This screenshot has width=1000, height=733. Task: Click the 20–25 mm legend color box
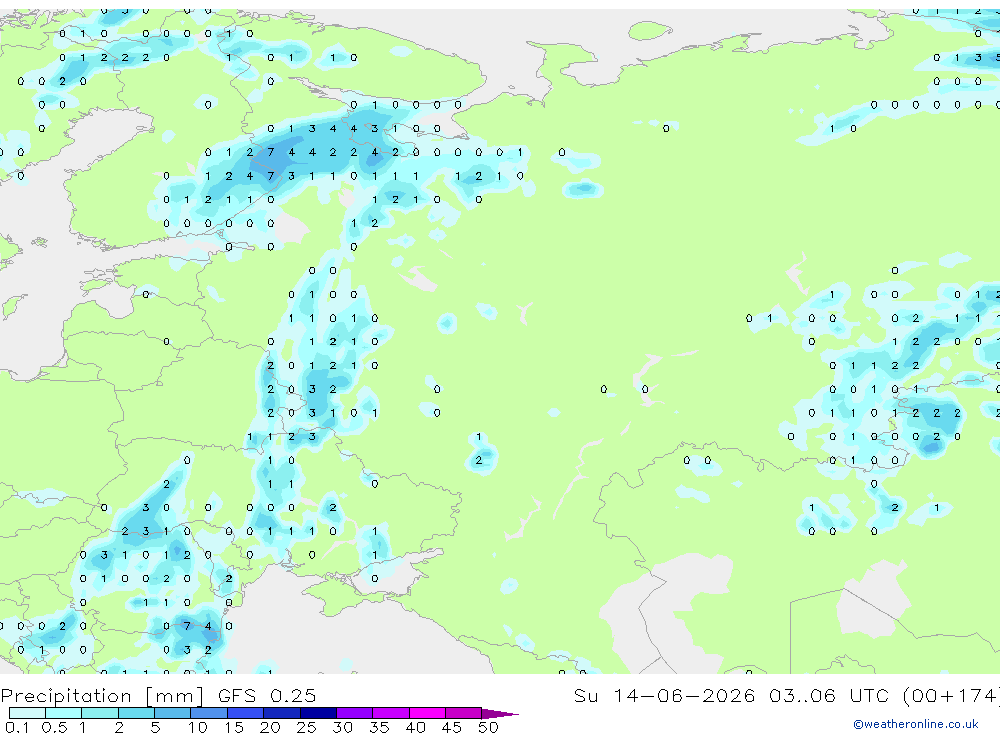pos(282,713)
